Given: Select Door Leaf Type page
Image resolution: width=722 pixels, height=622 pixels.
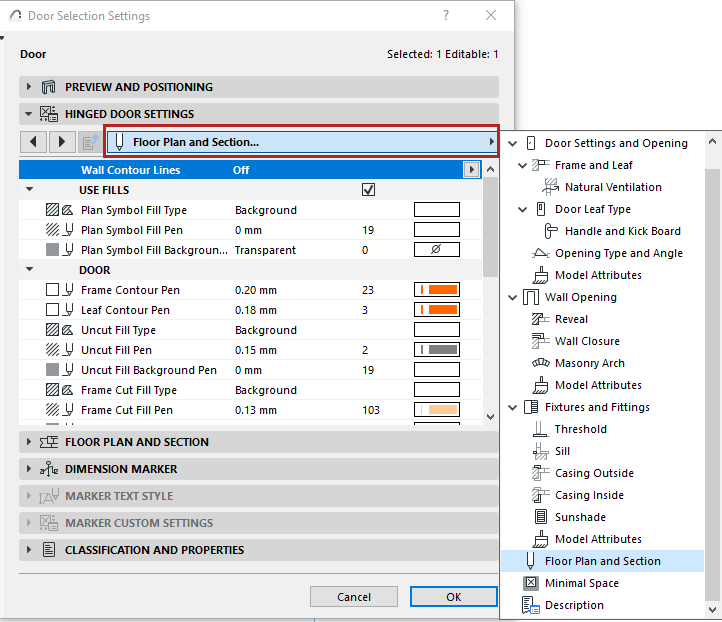Looking at the screenshot, I should pos(592,209).
